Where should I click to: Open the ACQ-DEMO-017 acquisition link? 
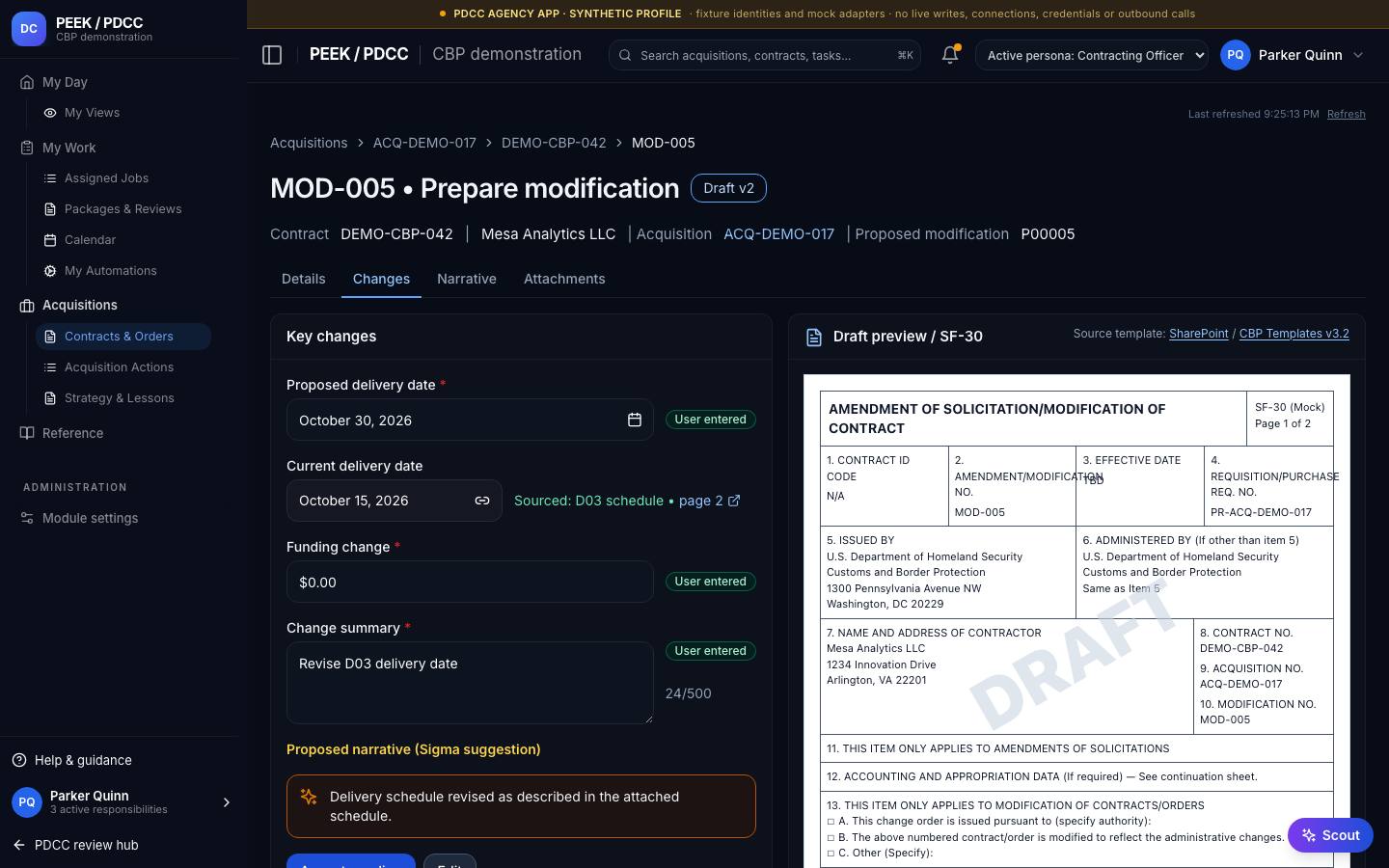coord(778,234)
